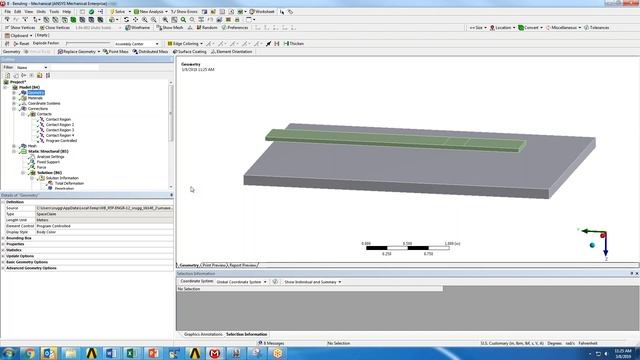Select the green face selection filter icon
This screenshot has width=640, height=360.
tap(73, 20)
